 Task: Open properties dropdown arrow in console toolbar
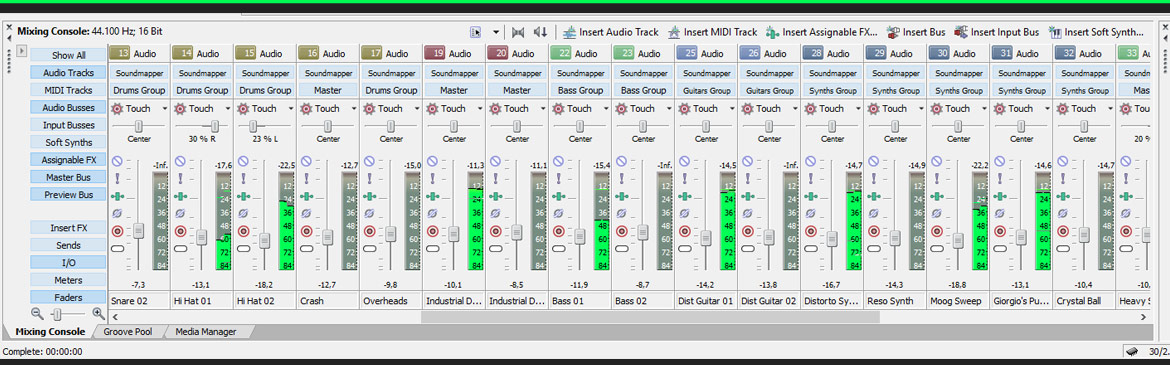click(x=496, y=32)
